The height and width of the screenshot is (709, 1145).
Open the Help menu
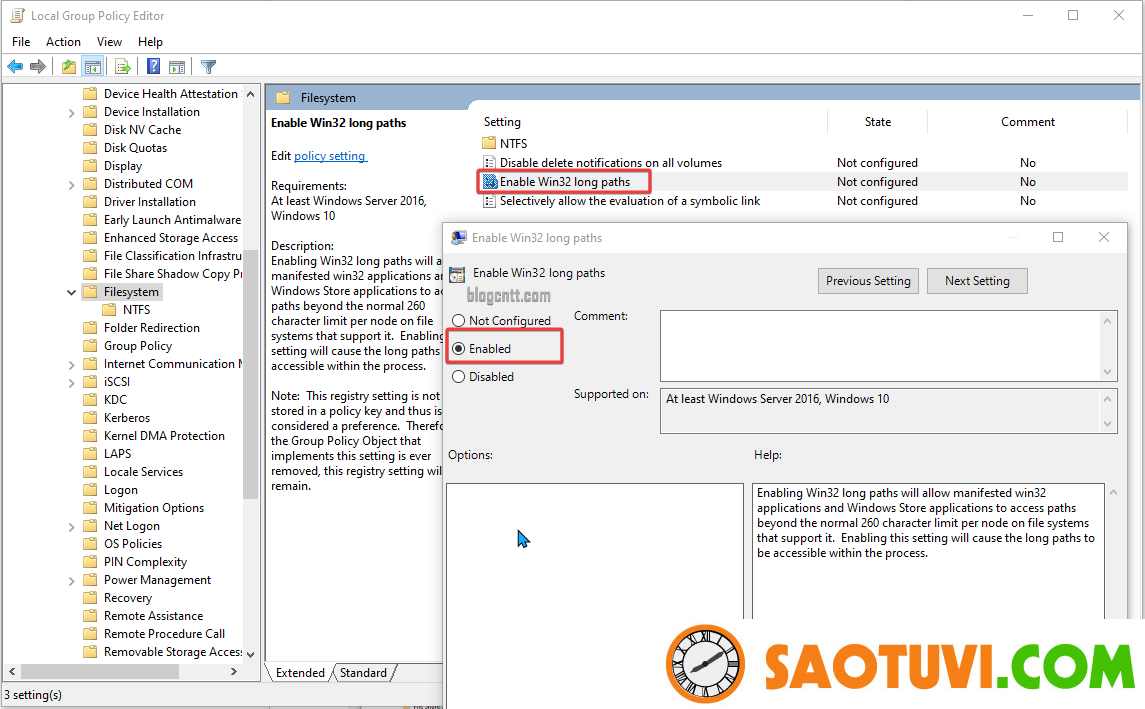click(150, 42)
